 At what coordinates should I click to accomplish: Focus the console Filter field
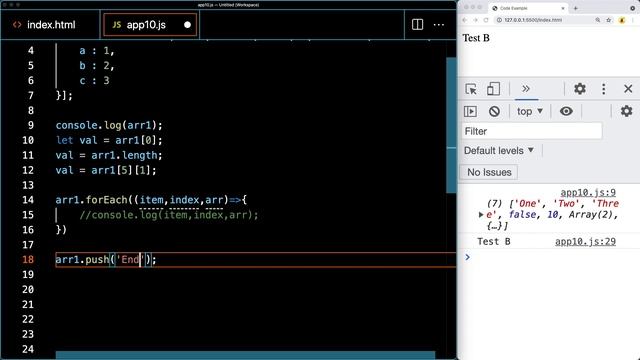pos(532,131)
